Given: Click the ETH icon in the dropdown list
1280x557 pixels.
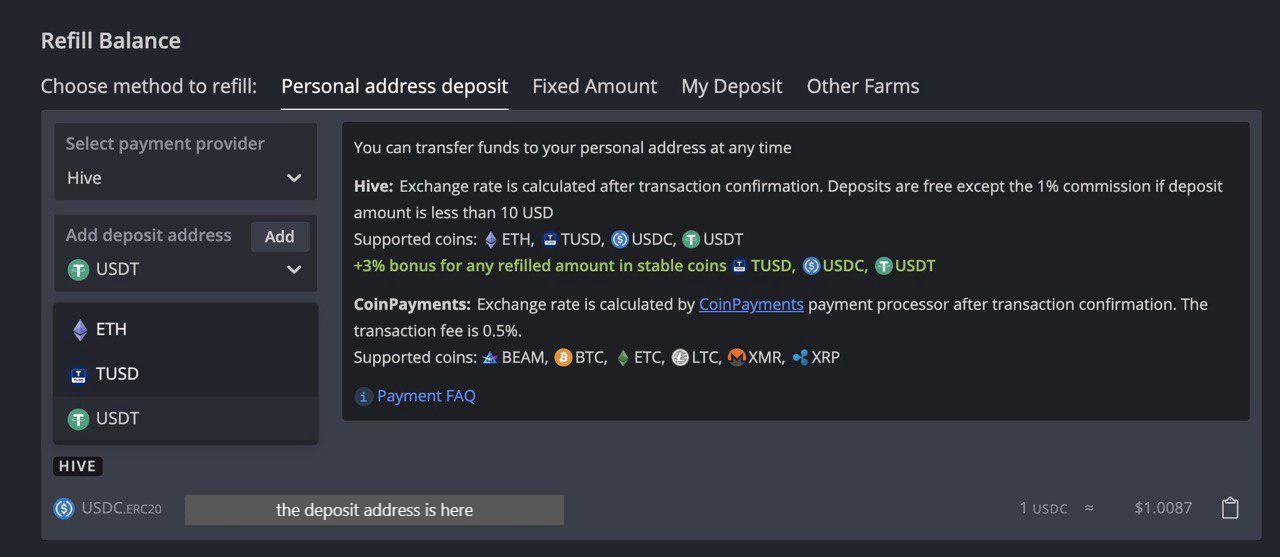Looking at the screenshot, I should pos(79,330).
